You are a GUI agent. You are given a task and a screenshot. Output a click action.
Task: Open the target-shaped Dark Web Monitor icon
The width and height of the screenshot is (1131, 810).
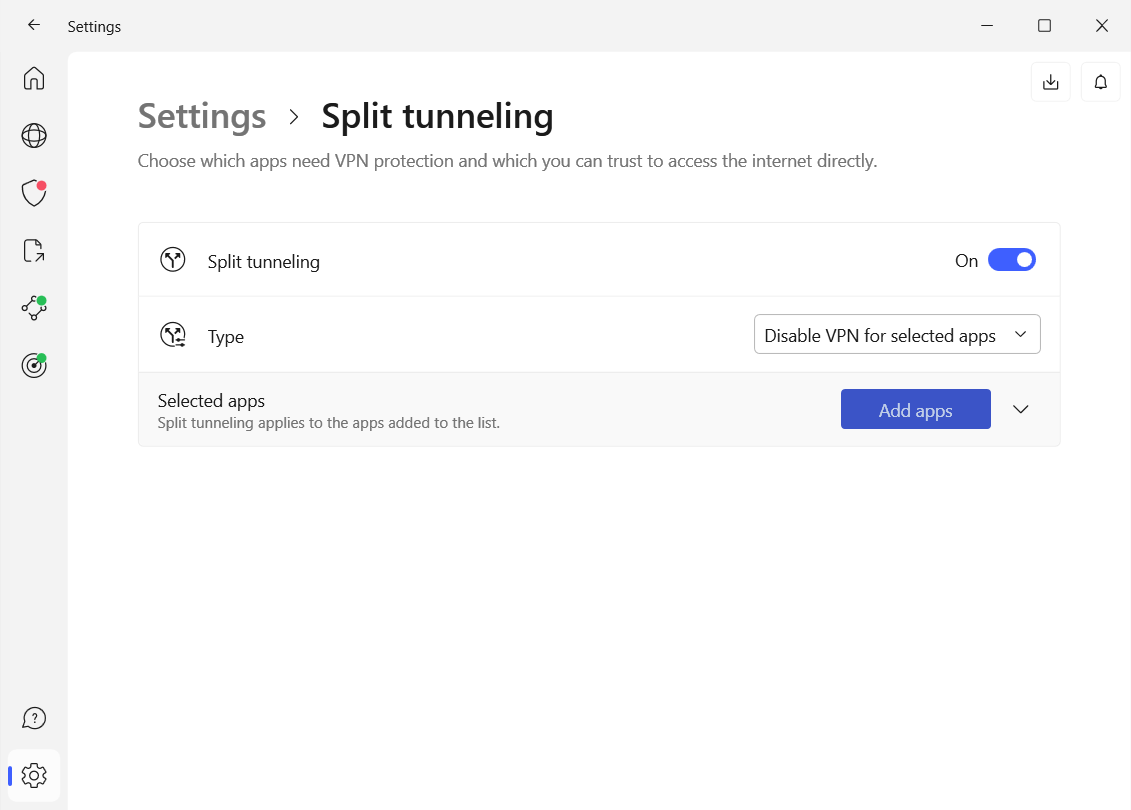(x=34, y=366)
